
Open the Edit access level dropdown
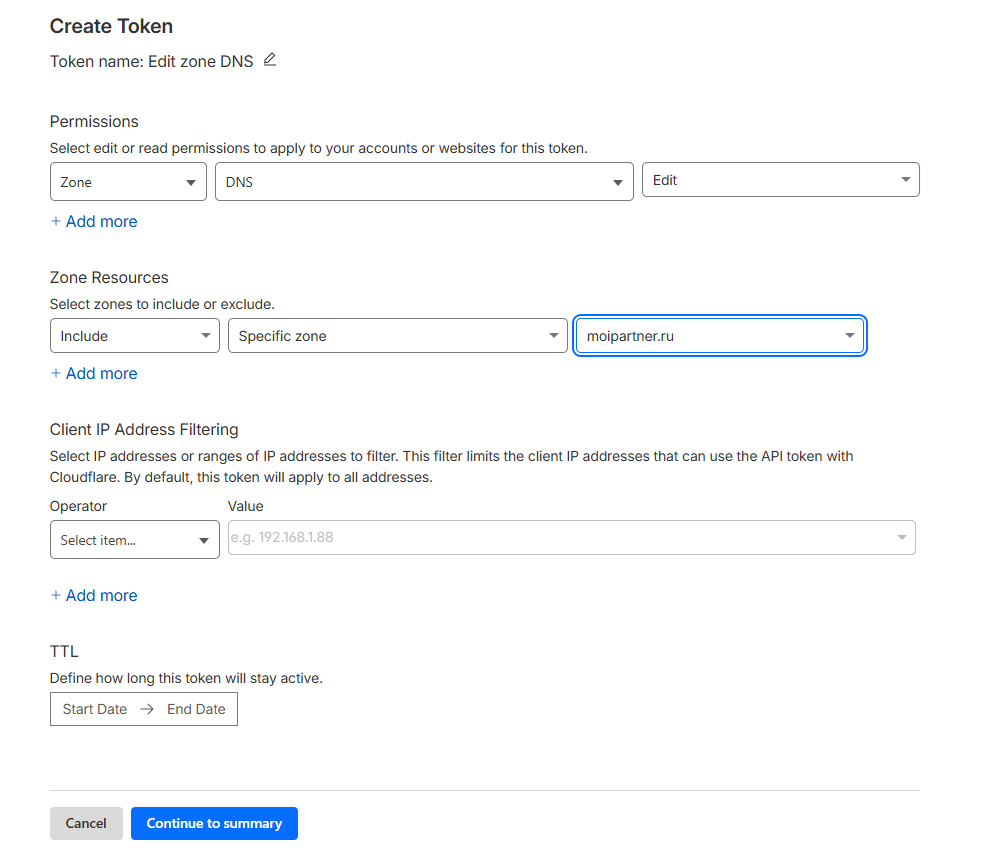click(780, 180)
